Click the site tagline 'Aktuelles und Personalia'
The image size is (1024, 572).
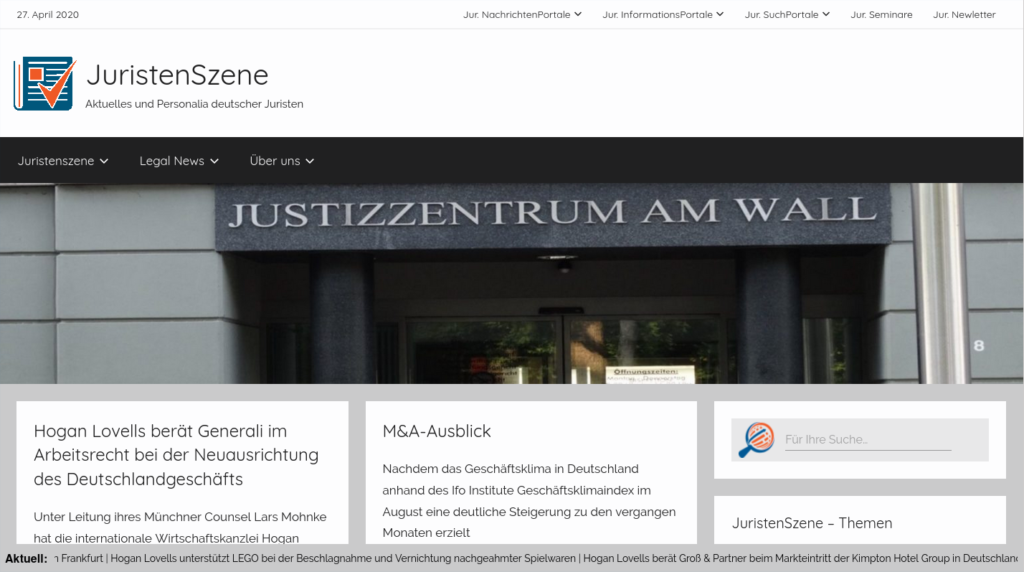[x=194, y=104]
